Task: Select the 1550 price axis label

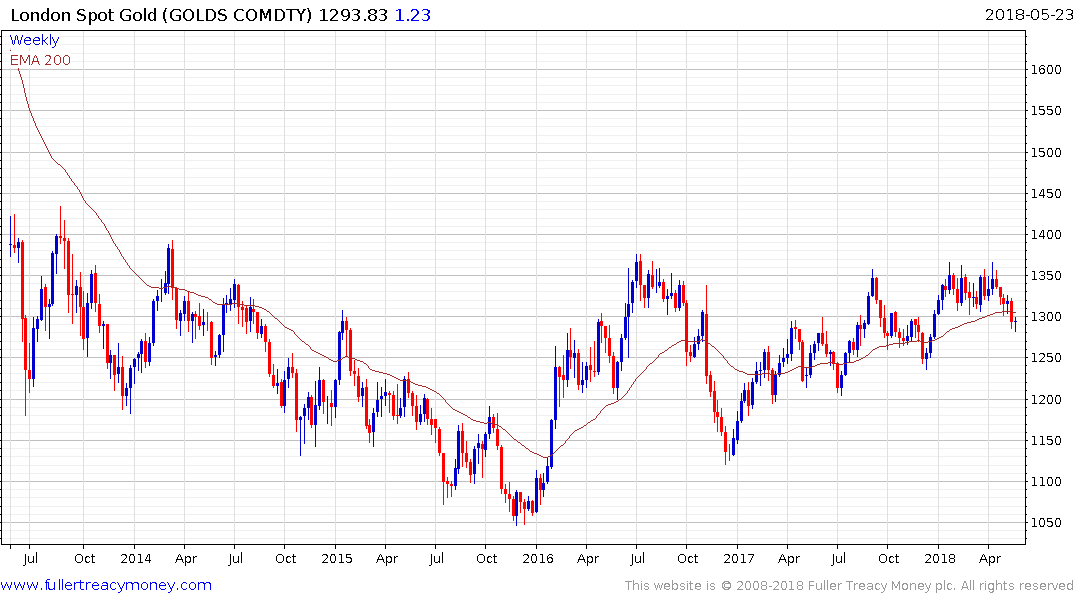Action: [x=1046, y=110]
